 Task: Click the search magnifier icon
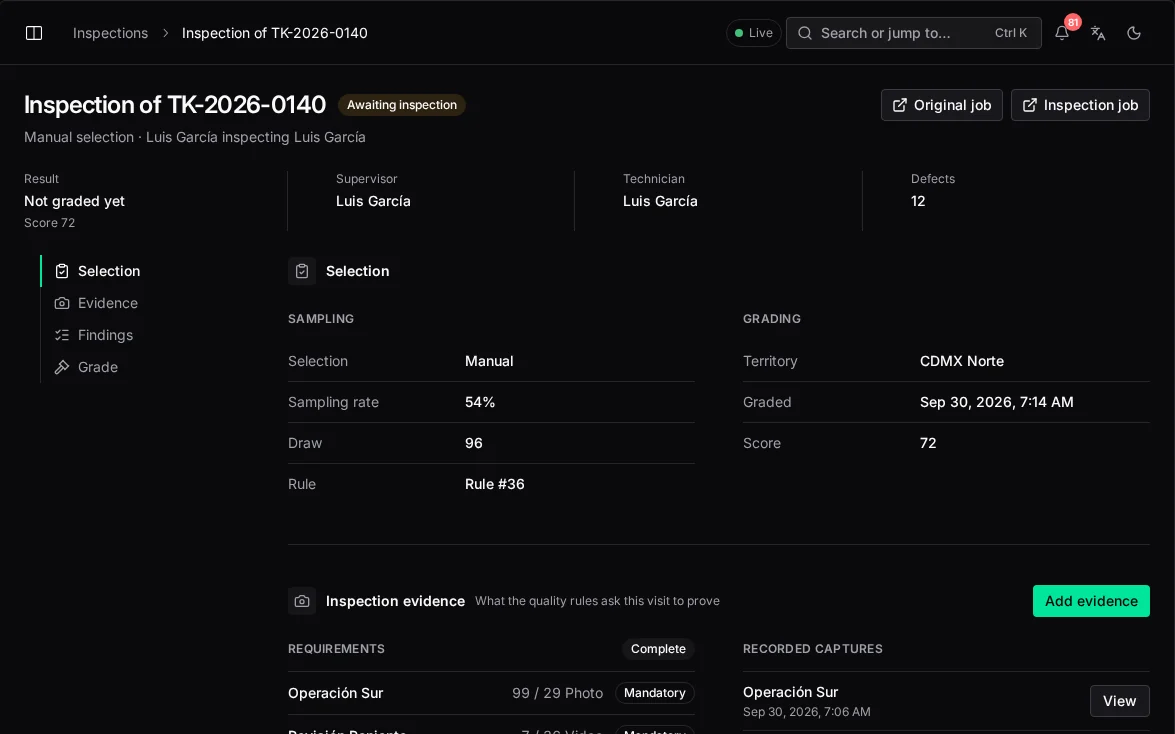tap(805, 33)
